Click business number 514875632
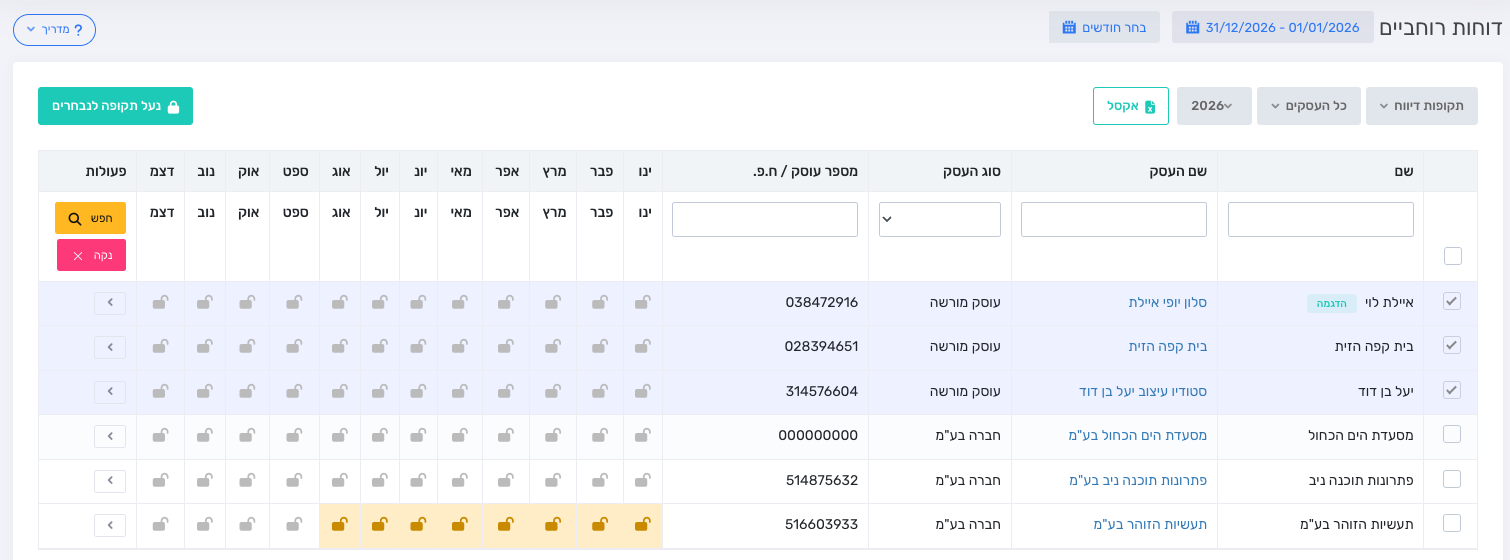This screenshot has width=1510, height=560. (822, 480)
